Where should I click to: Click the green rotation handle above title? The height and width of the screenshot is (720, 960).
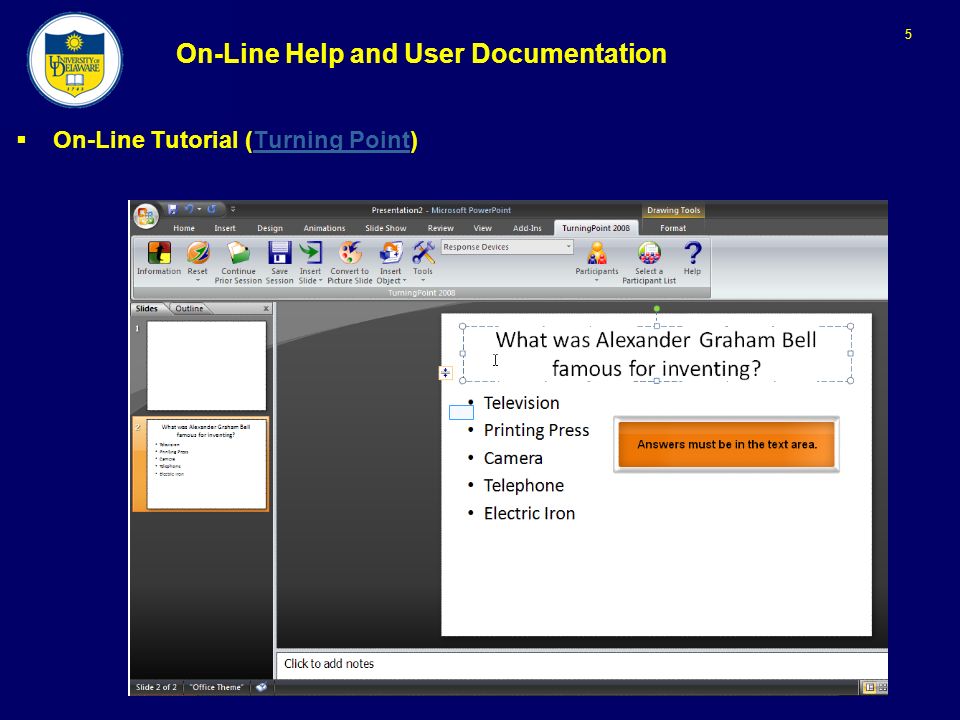656,309
